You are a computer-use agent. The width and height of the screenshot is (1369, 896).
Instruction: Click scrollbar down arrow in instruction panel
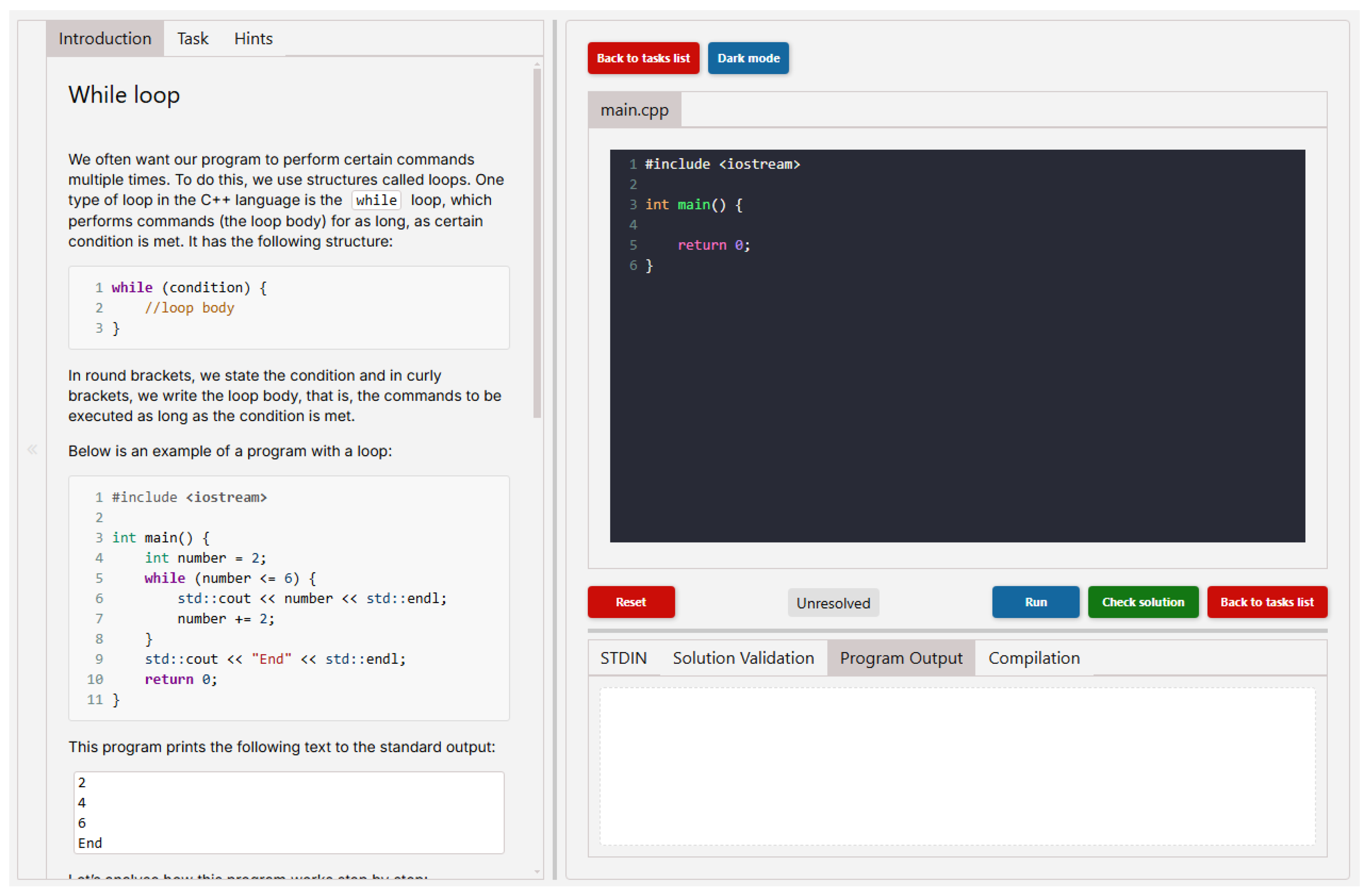pos(537,872)
